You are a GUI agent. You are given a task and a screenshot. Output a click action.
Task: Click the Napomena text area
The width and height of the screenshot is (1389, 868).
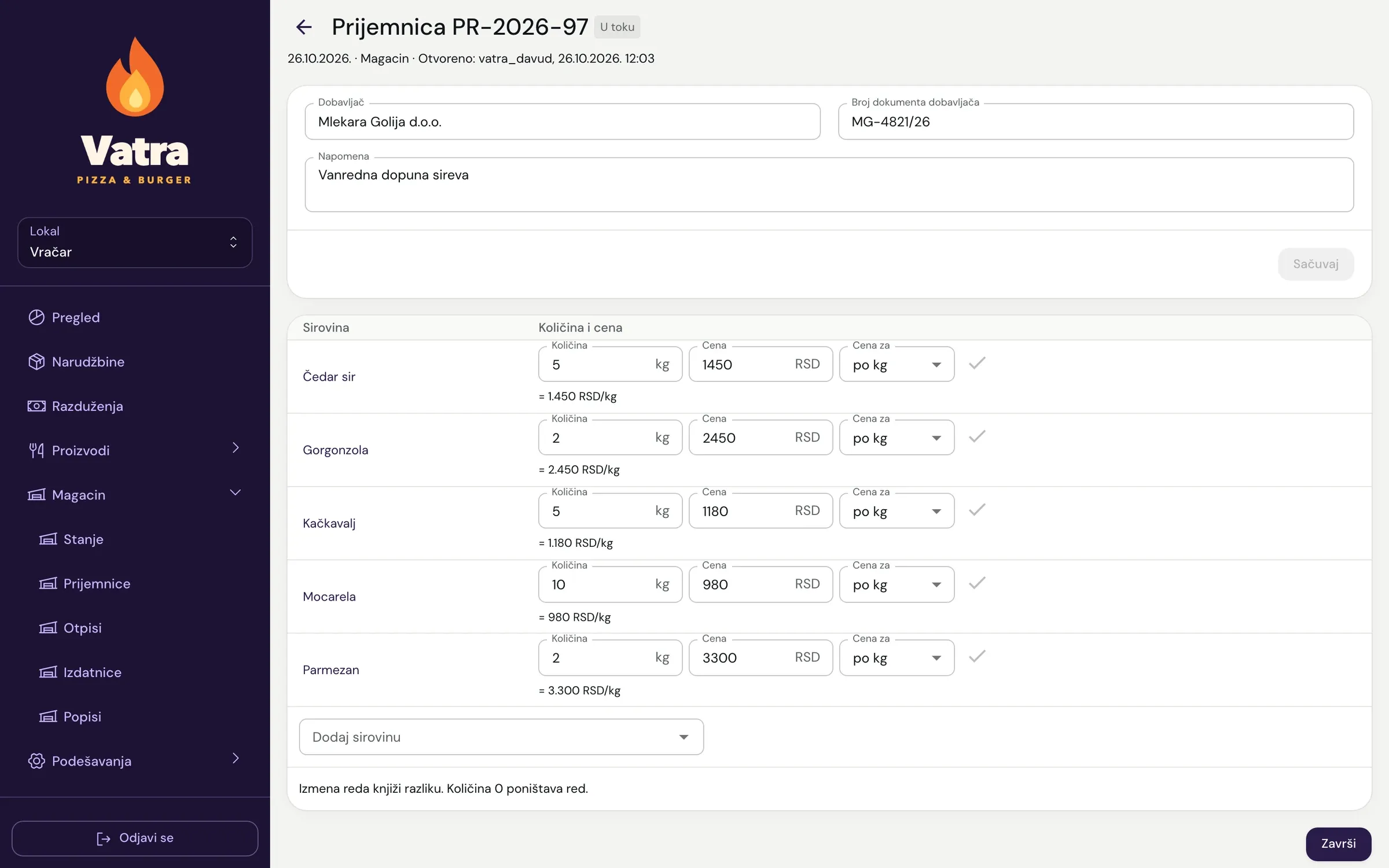[829, 185]
